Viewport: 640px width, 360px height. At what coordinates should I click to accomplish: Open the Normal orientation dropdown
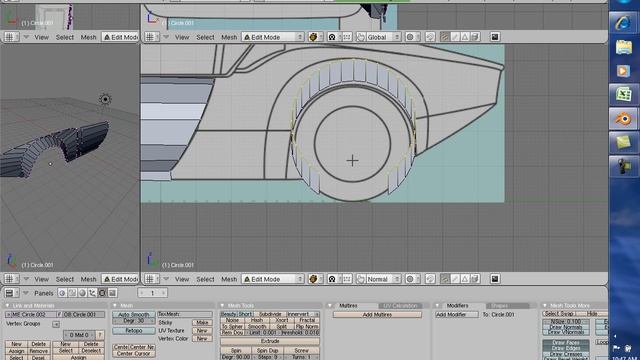tap(383, 279)
